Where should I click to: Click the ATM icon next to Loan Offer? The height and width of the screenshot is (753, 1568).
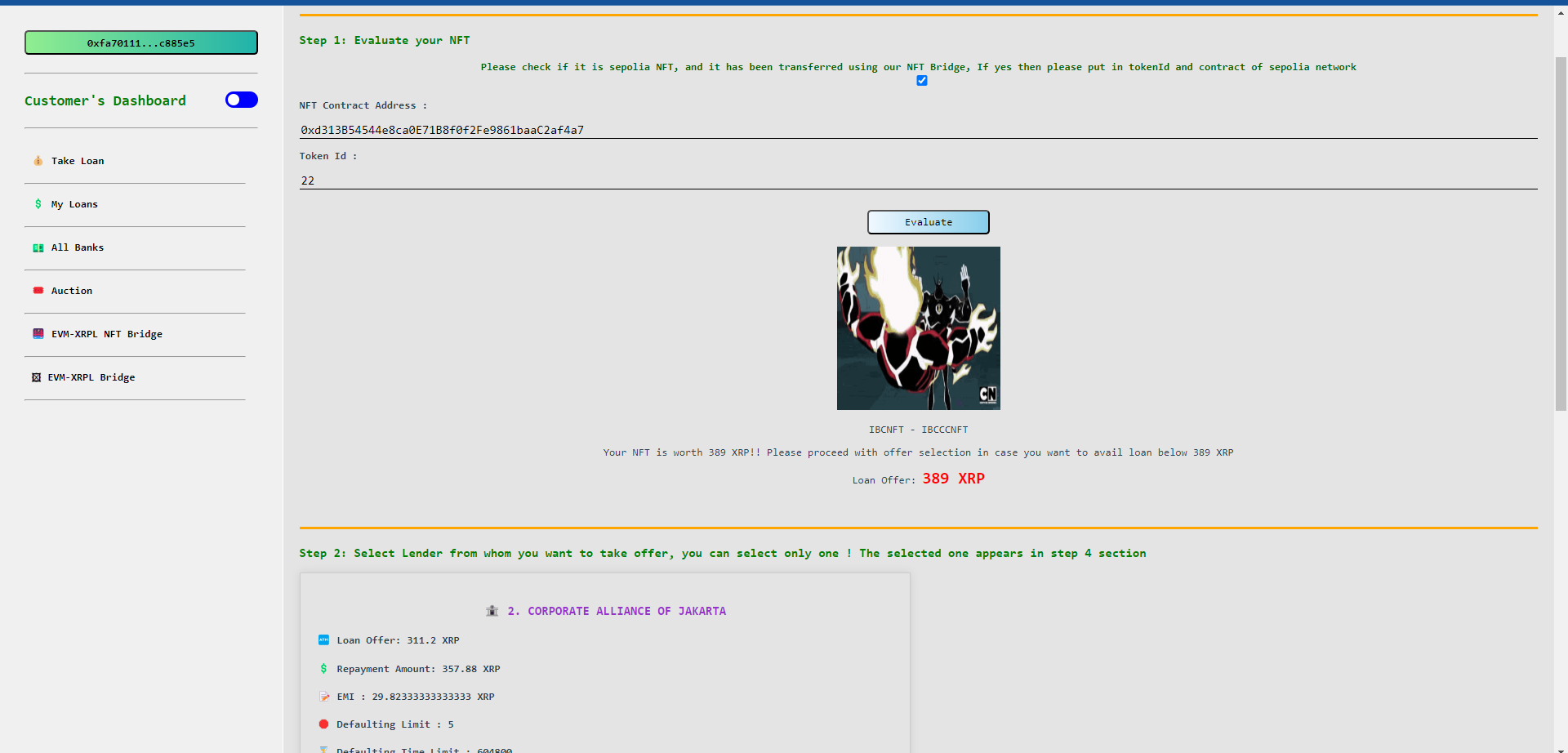pyautogui.click(x=323, y=640)
